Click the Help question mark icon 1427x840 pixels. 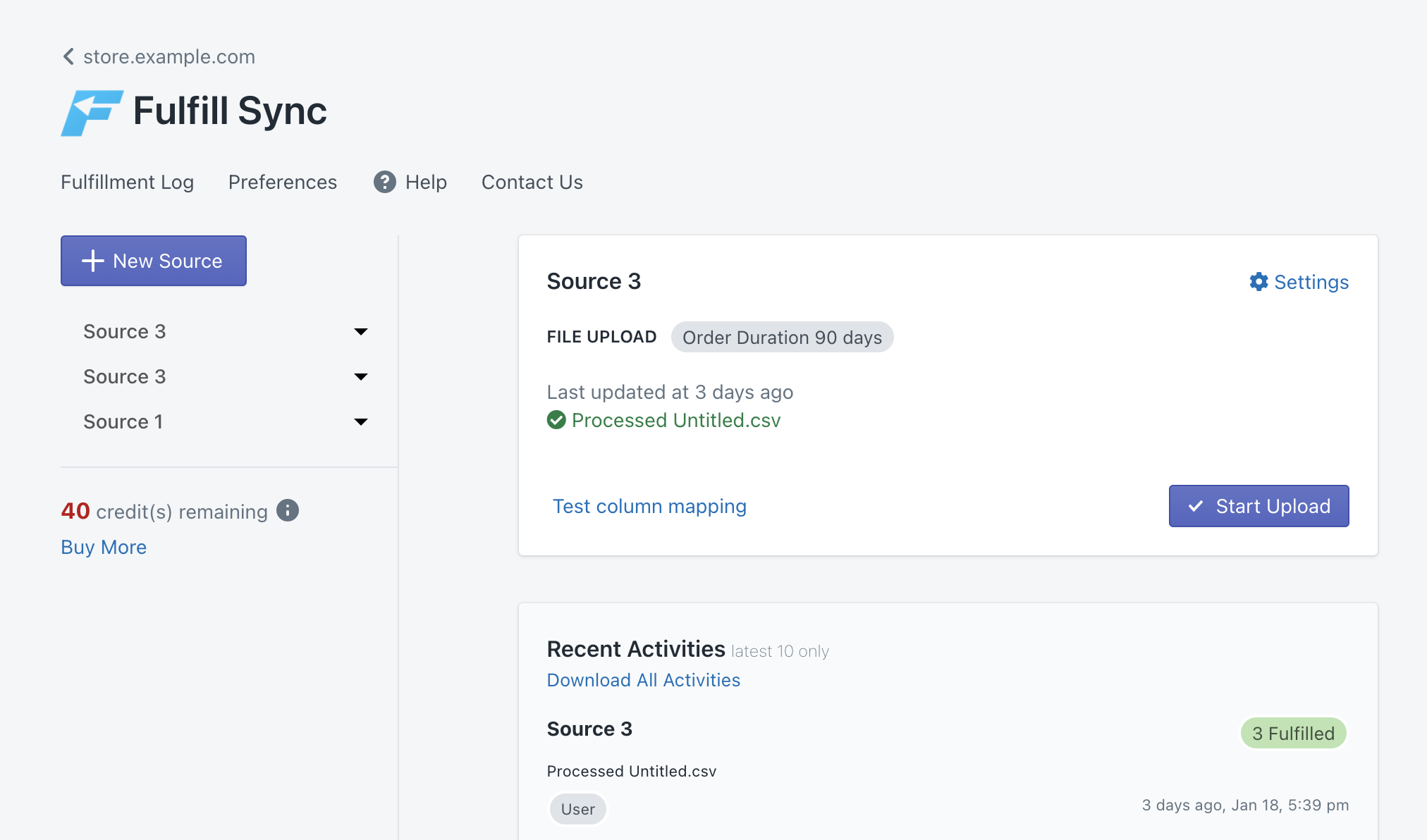click(384, 182)
